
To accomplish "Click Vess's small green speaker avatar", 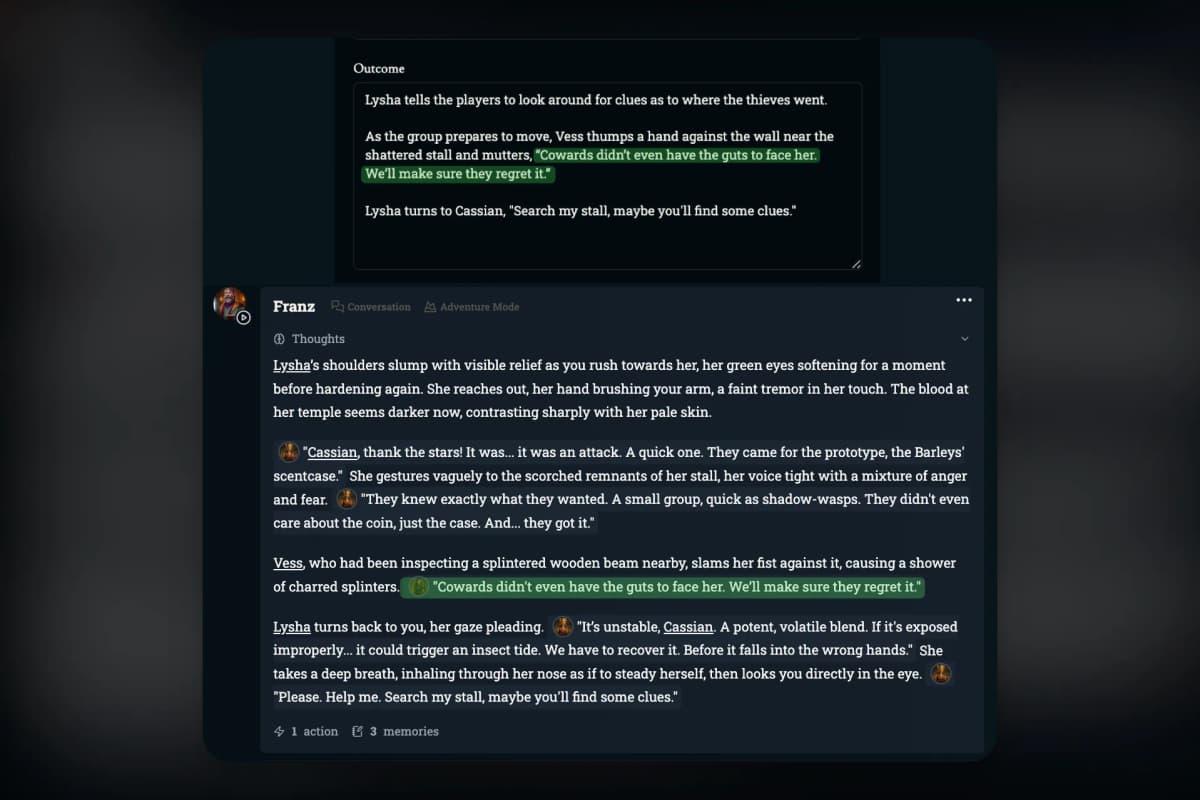I will 419,587.
